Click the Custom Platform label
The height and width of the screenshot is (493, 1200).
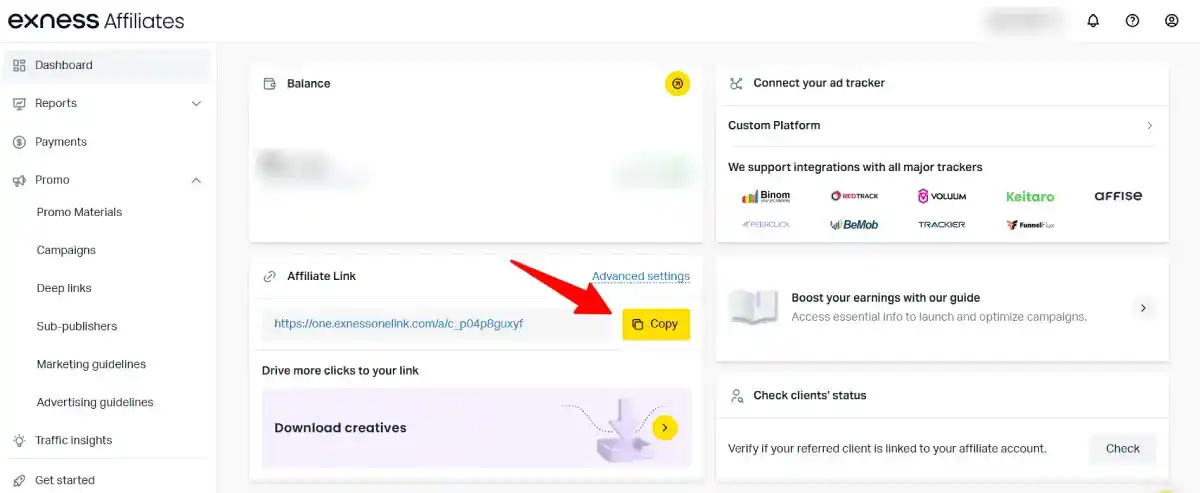[774, 126]
